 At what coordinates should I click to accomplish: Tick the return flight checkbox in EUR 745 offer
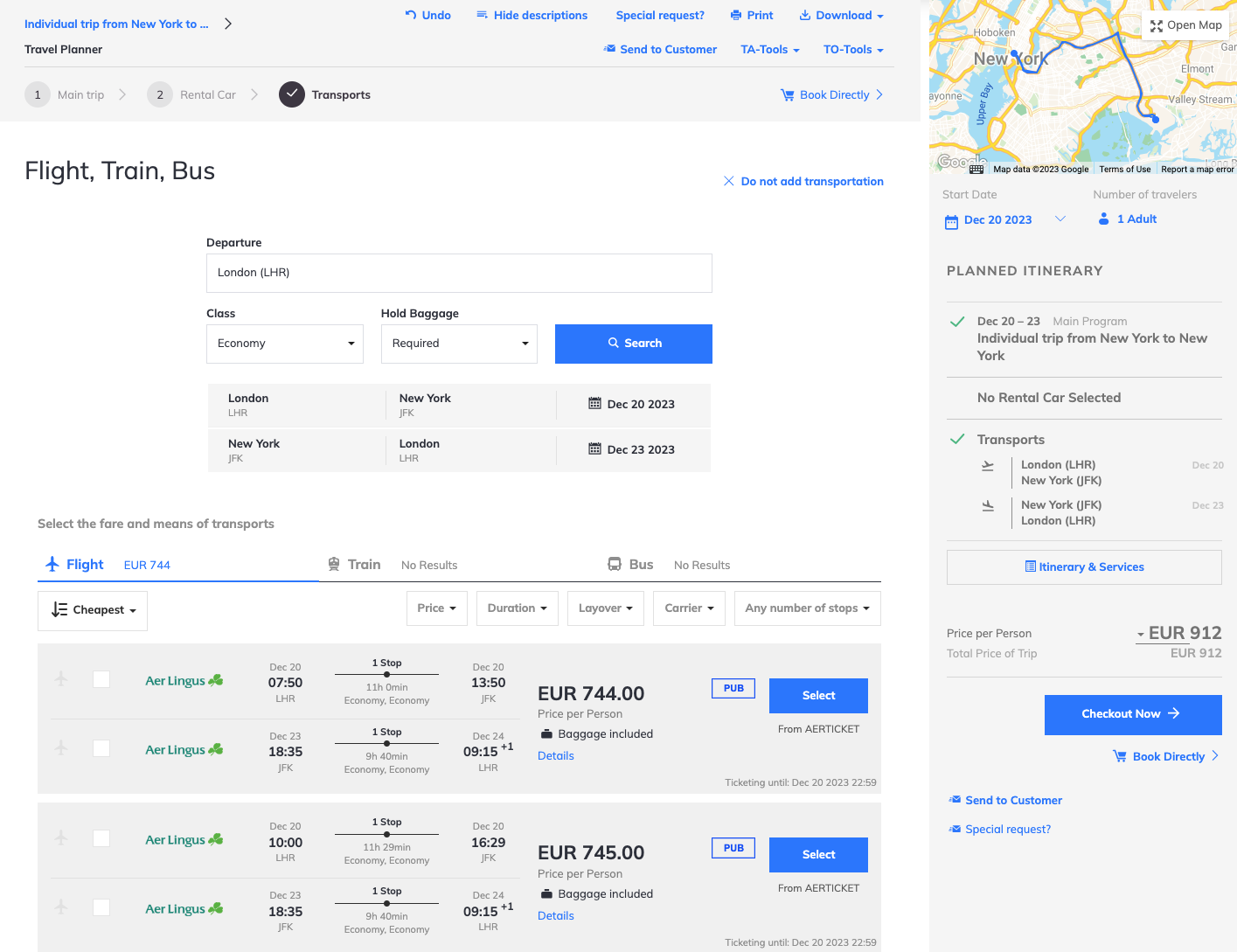click(x=101, y=907)
